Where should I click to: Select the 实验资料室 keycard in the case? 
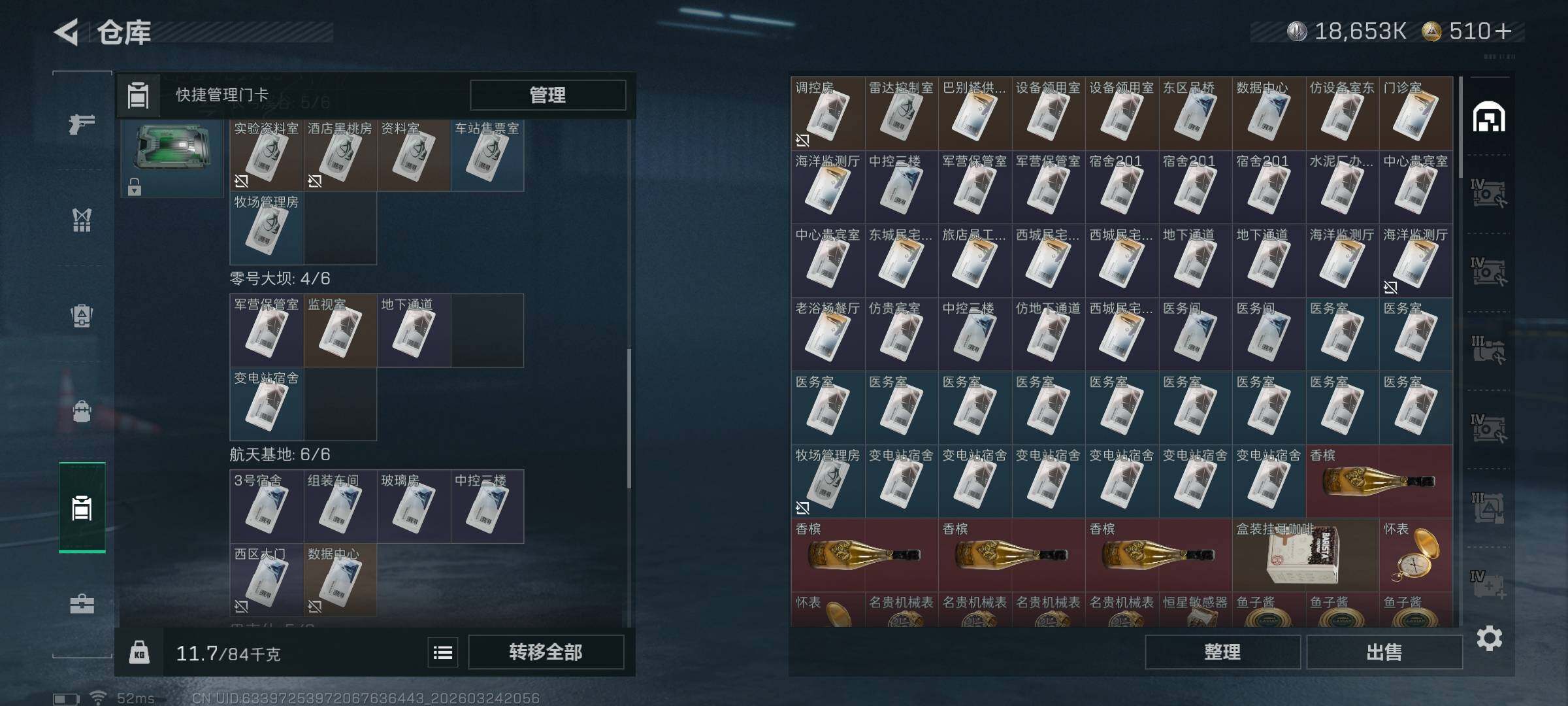point(267,155)
